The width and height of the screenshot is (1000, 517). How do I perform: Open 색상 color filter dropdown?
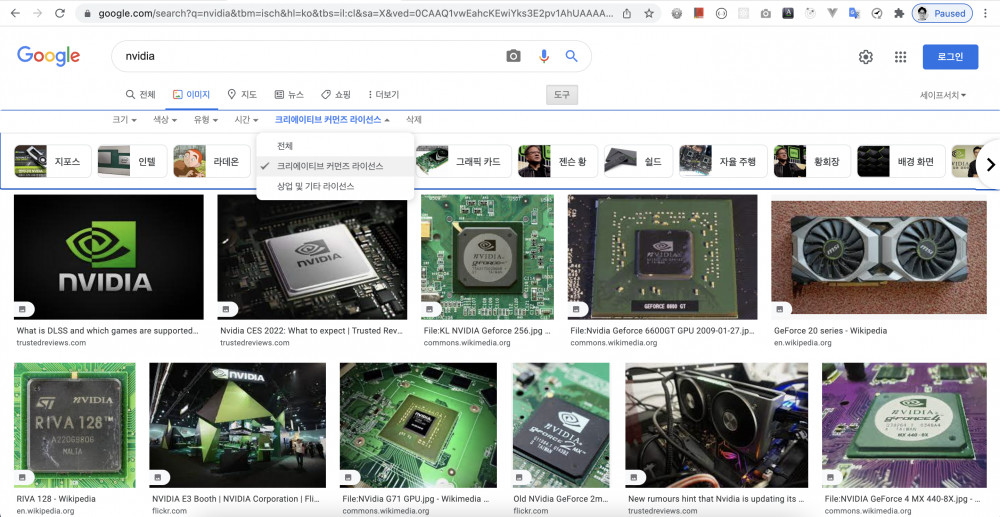click(x=165, y=119)
